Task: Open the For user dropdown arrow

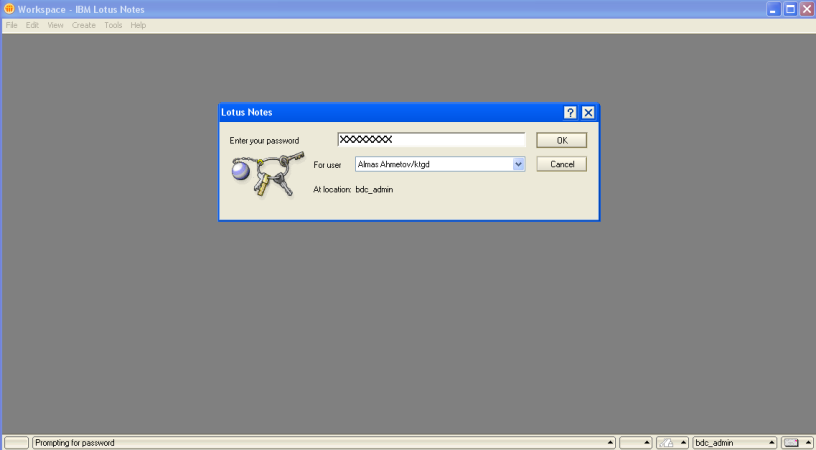Action: coord(518,164)
